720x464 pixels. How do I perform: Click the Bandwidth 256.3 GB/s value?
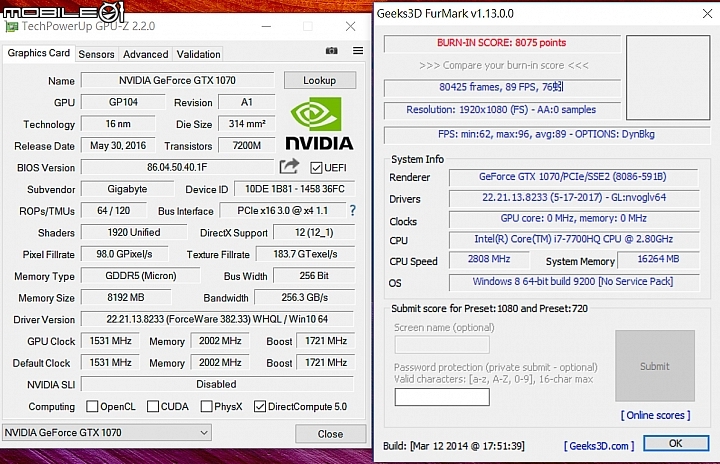304,297
